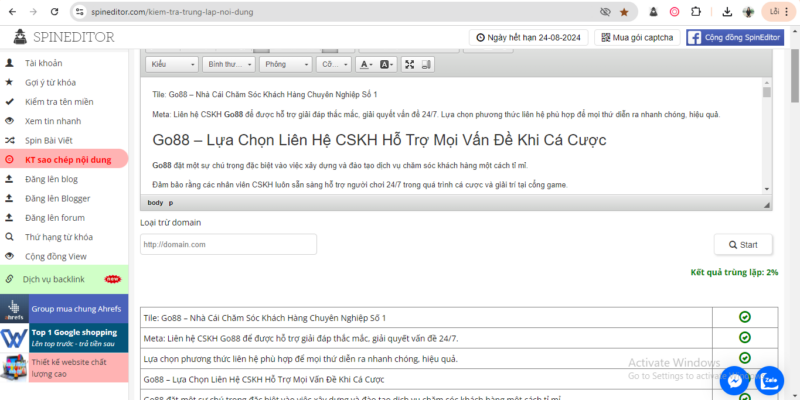
Task: Open the Kiểu style dropdown
Action: click(x=170, y=64)
